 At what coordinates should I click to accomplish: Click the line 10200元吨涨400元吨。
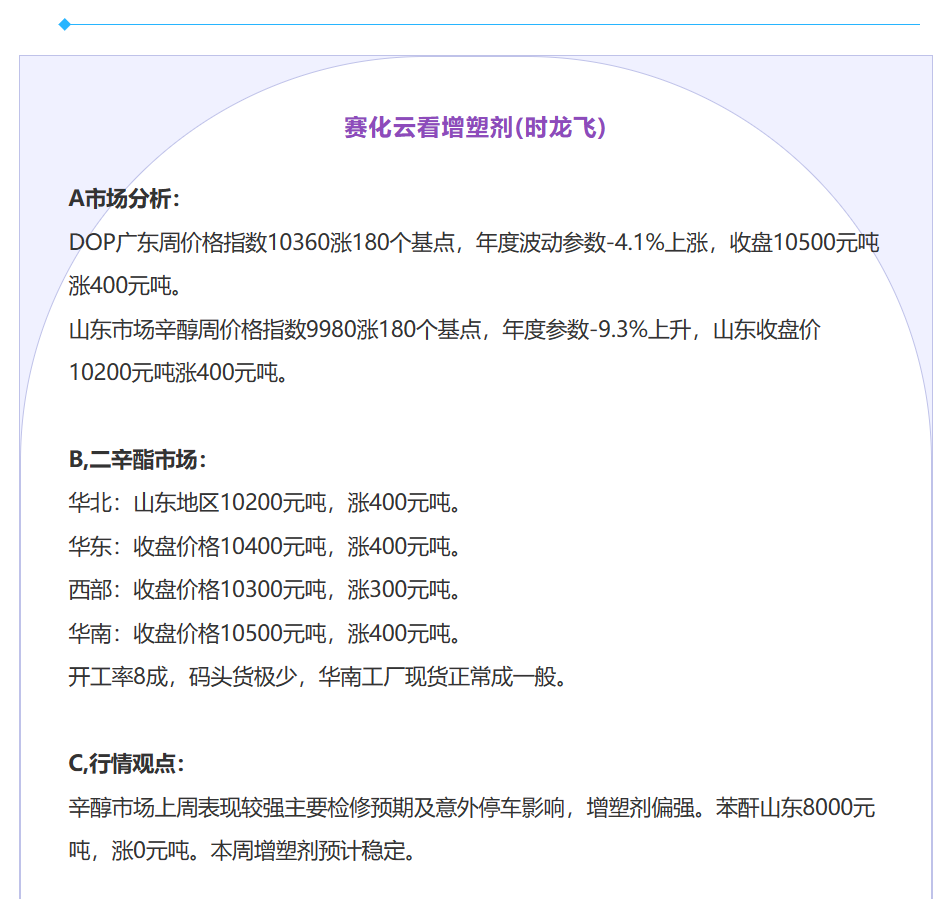178,372
